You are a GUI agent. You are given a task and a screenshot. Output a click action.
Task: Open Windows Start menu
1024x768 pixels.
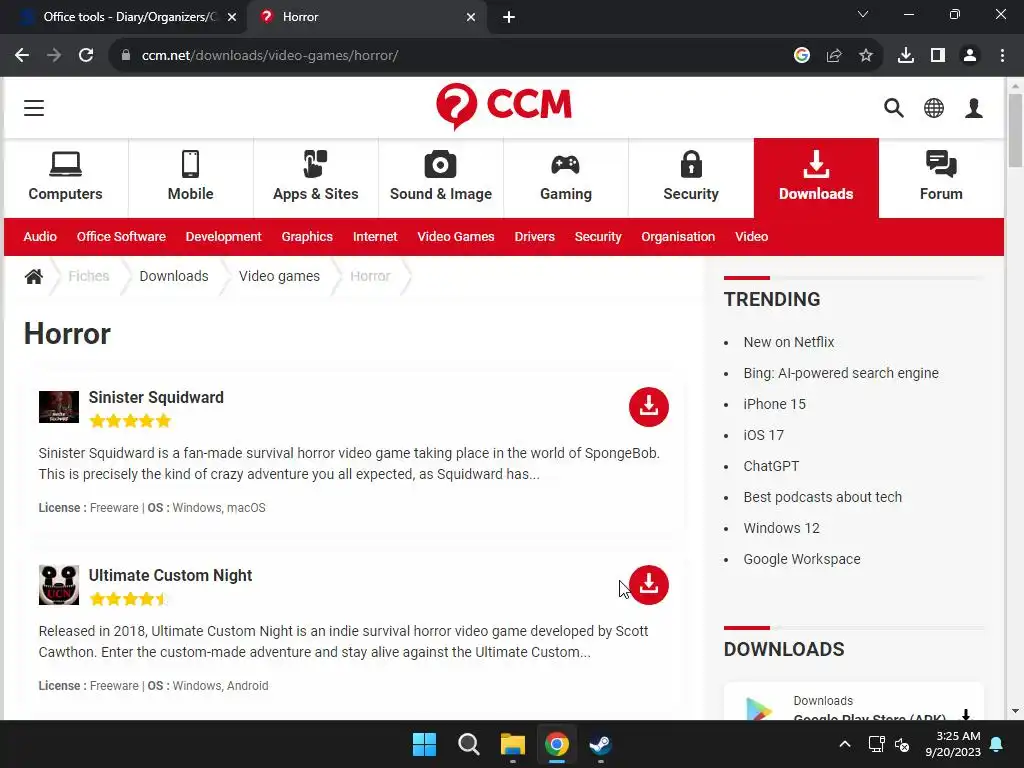pyautogui.click(x=424, y=744)
